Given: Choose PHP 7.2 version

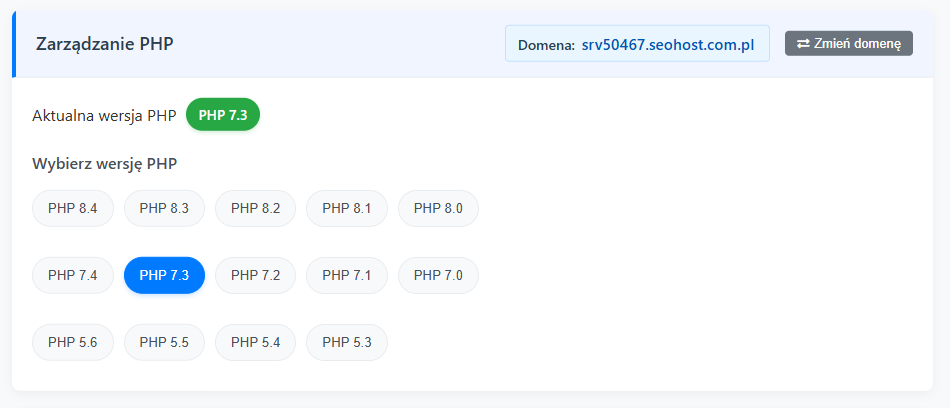Looking at the screenshot, I should click(x=255, y=275).
